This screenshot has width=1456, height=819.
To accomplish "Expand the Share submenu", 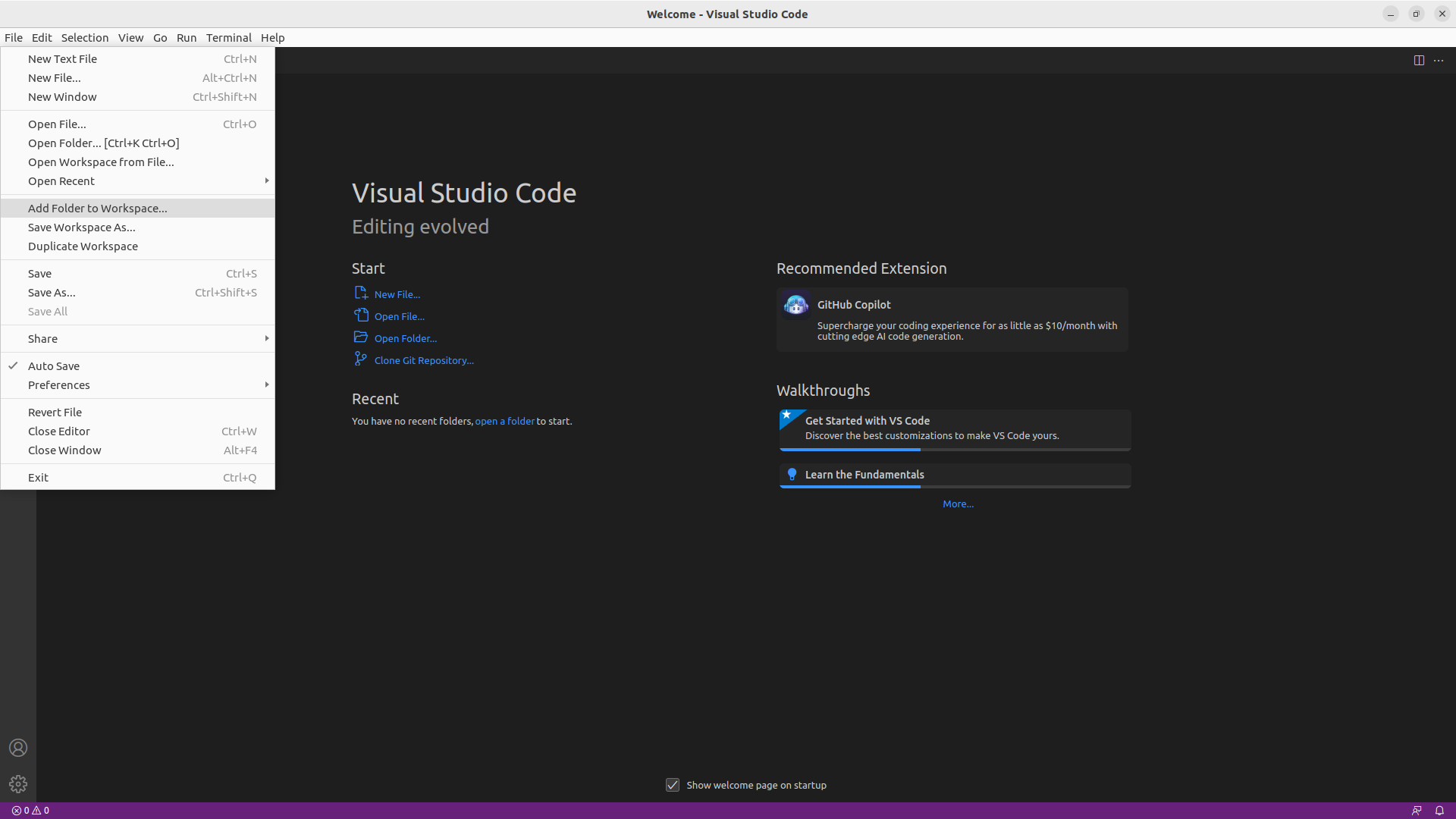I will (137, 339).
